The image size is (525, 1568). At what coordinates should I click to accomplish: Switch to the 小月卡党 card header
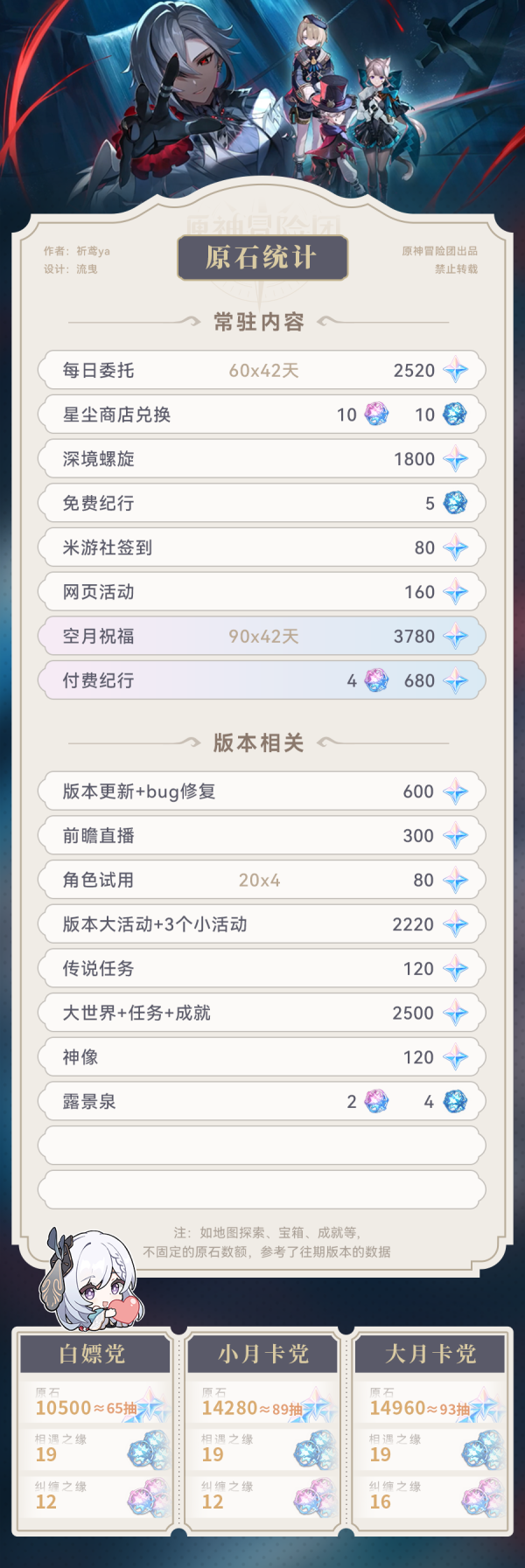(262, 1355)
